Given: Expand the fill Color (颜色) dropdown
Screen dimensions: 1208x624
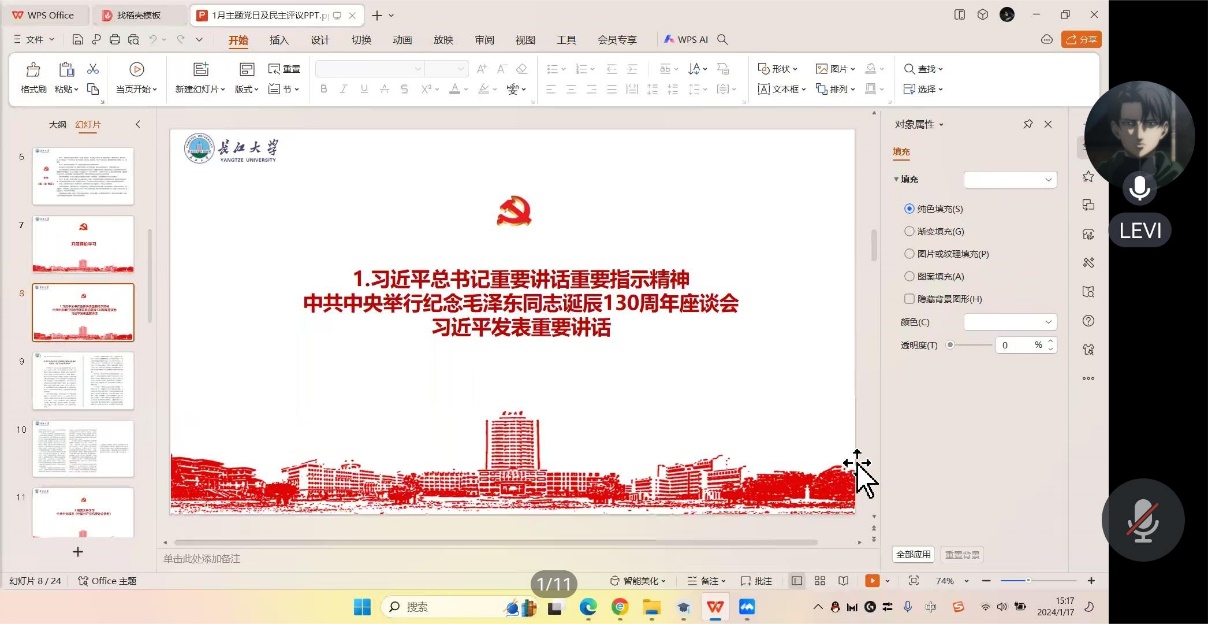Looking at the screenshot, I should [1010, 322].
